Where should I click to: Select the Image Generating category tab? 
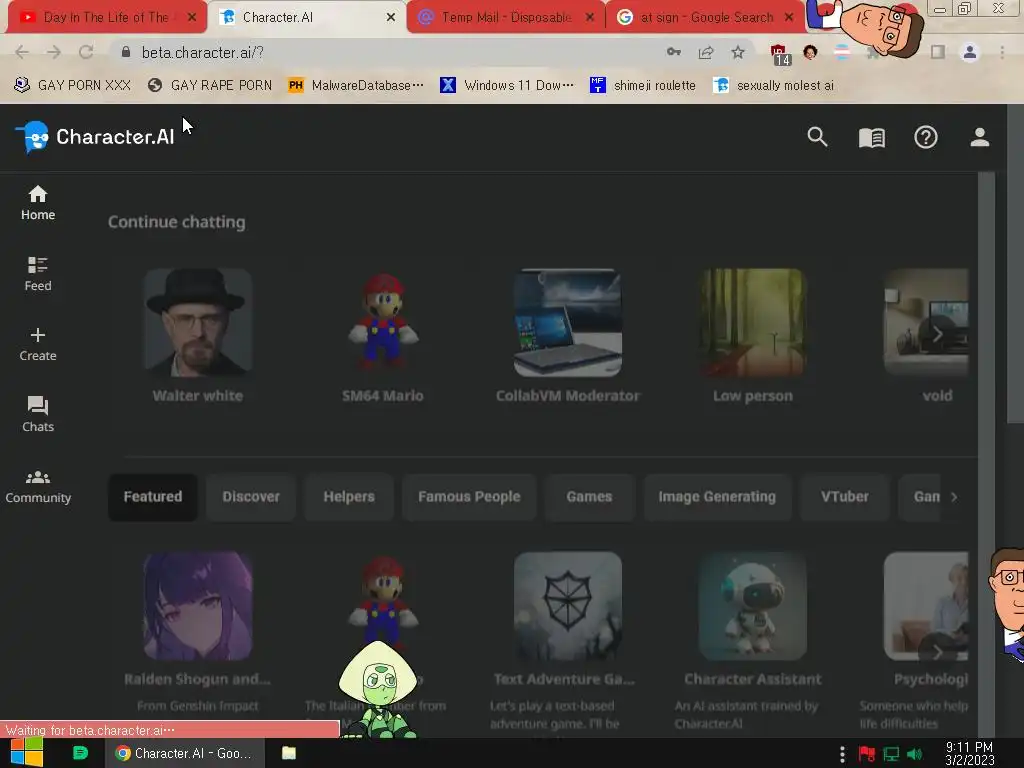[x=717, y=497]
